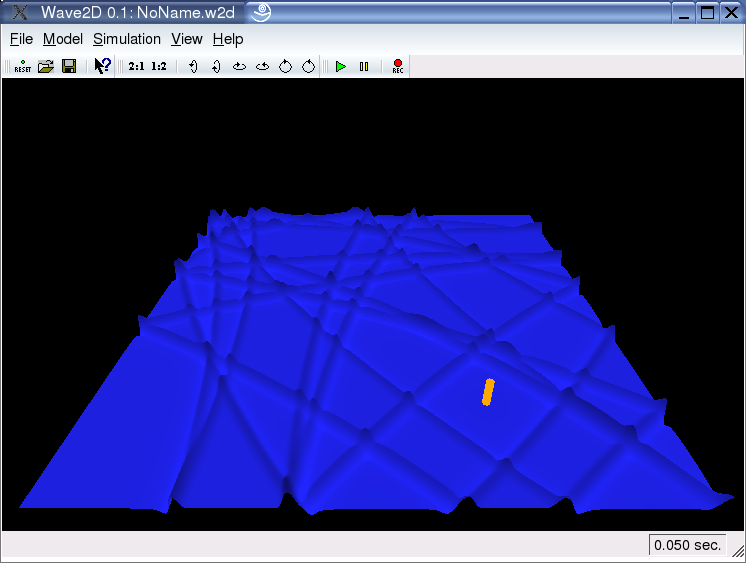Open the View menu

click(x=187, y=39)
